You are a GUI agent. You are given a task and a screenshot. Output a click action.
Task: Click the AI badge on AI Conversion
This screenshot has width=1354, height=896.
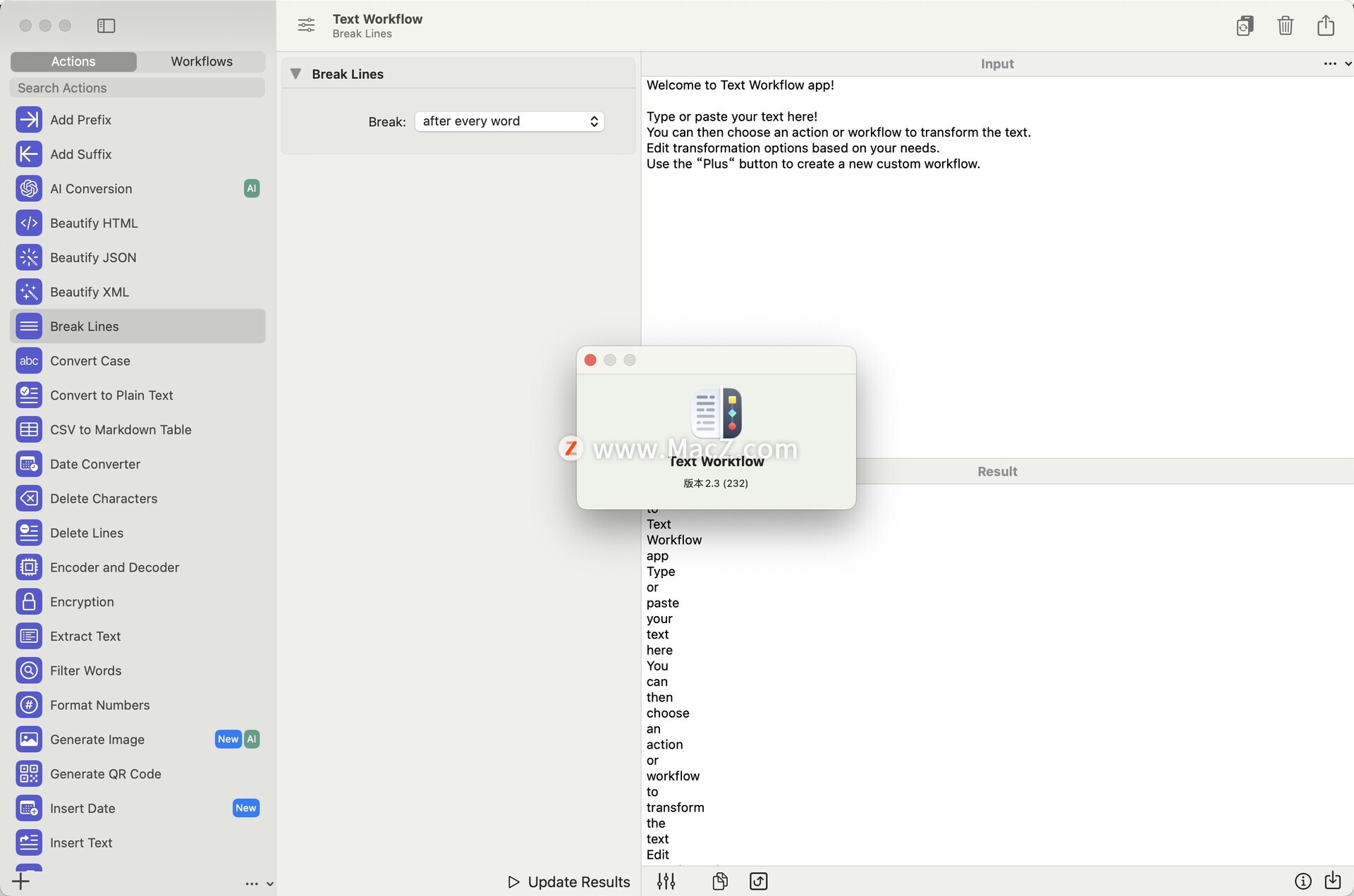coord(252,189)
